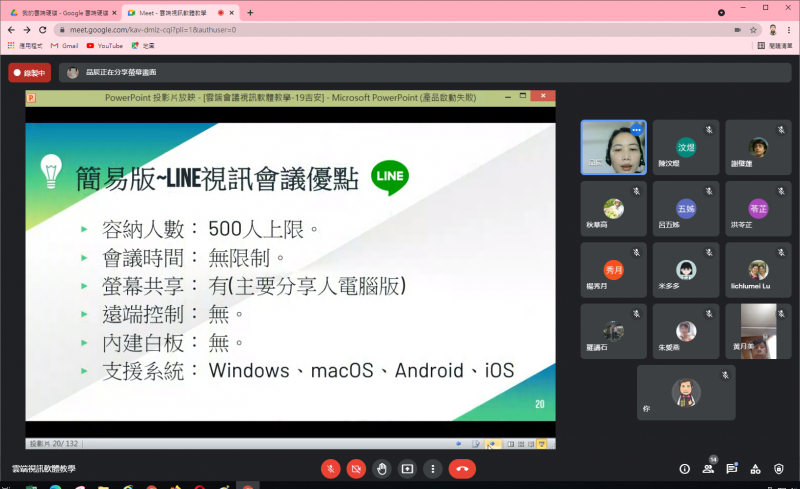This screenshot has height=489, width=800.
Task: Open meeting details info icon
Action: click(x=685, y=469)
